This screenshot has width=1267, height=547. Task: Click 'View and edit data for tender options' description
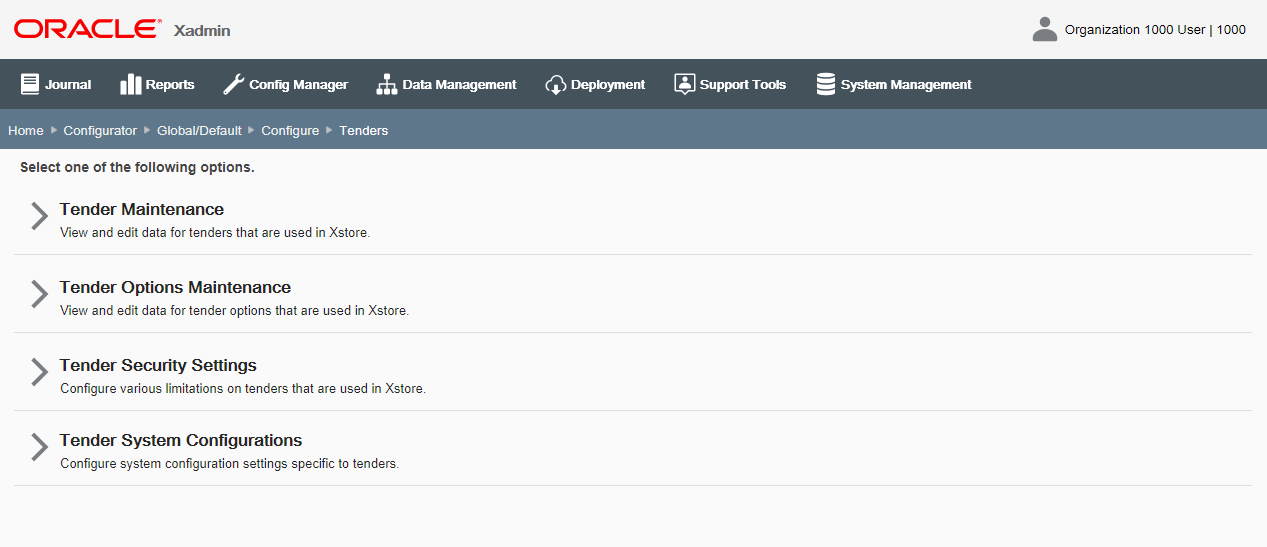[234, 311]
